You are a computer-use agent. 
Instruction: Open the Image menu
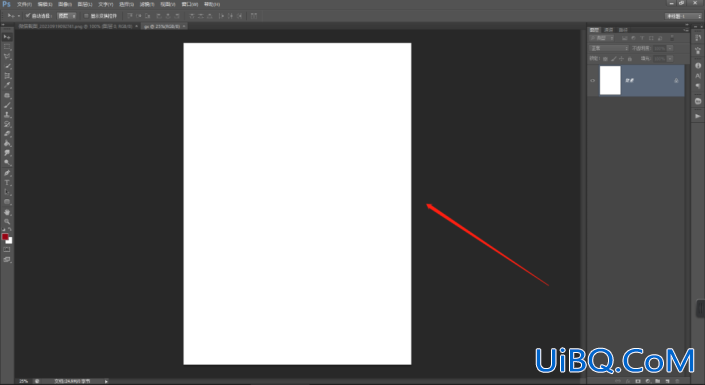65,4
